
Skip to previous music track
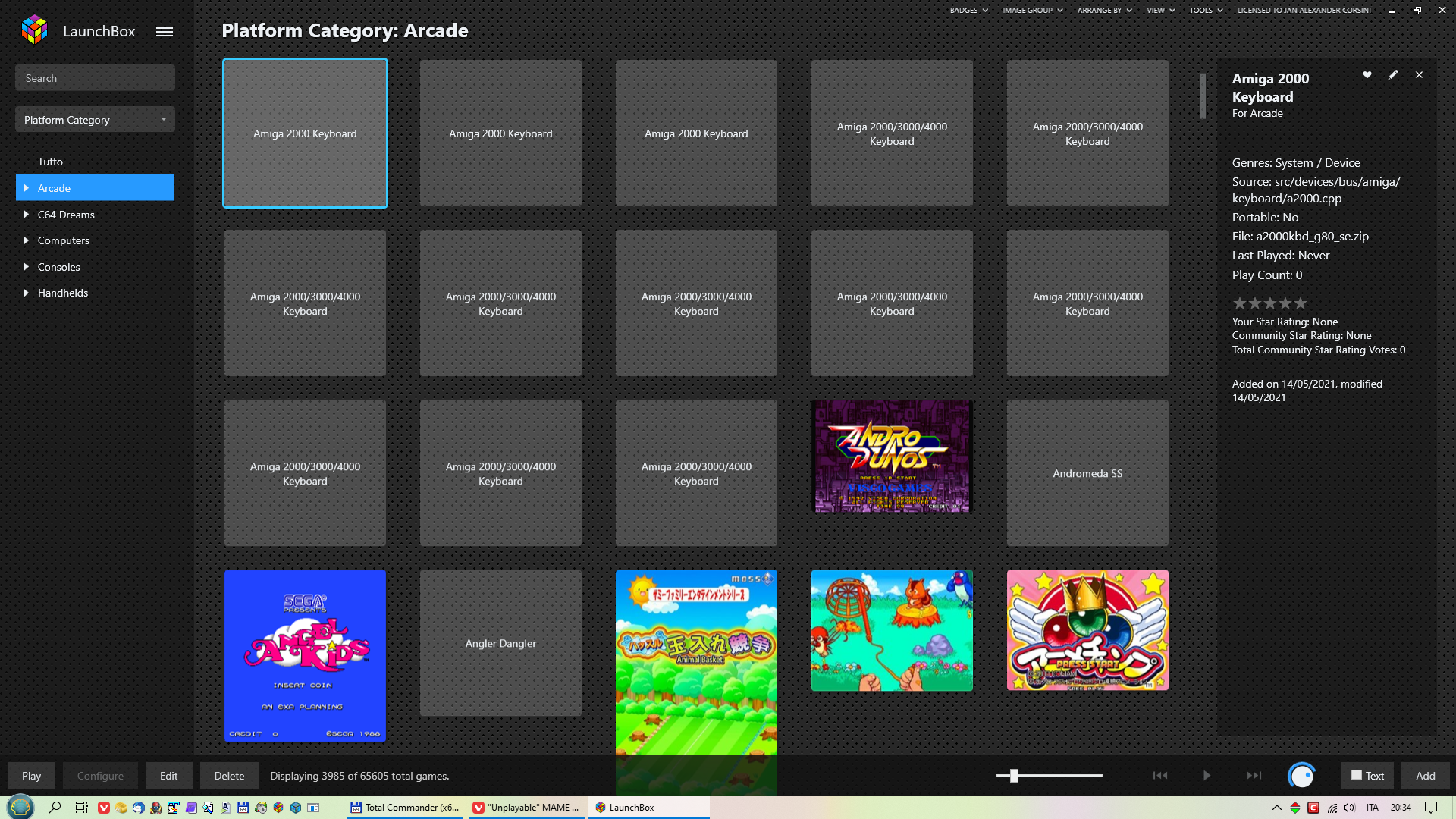click(x=1160, y=775)
